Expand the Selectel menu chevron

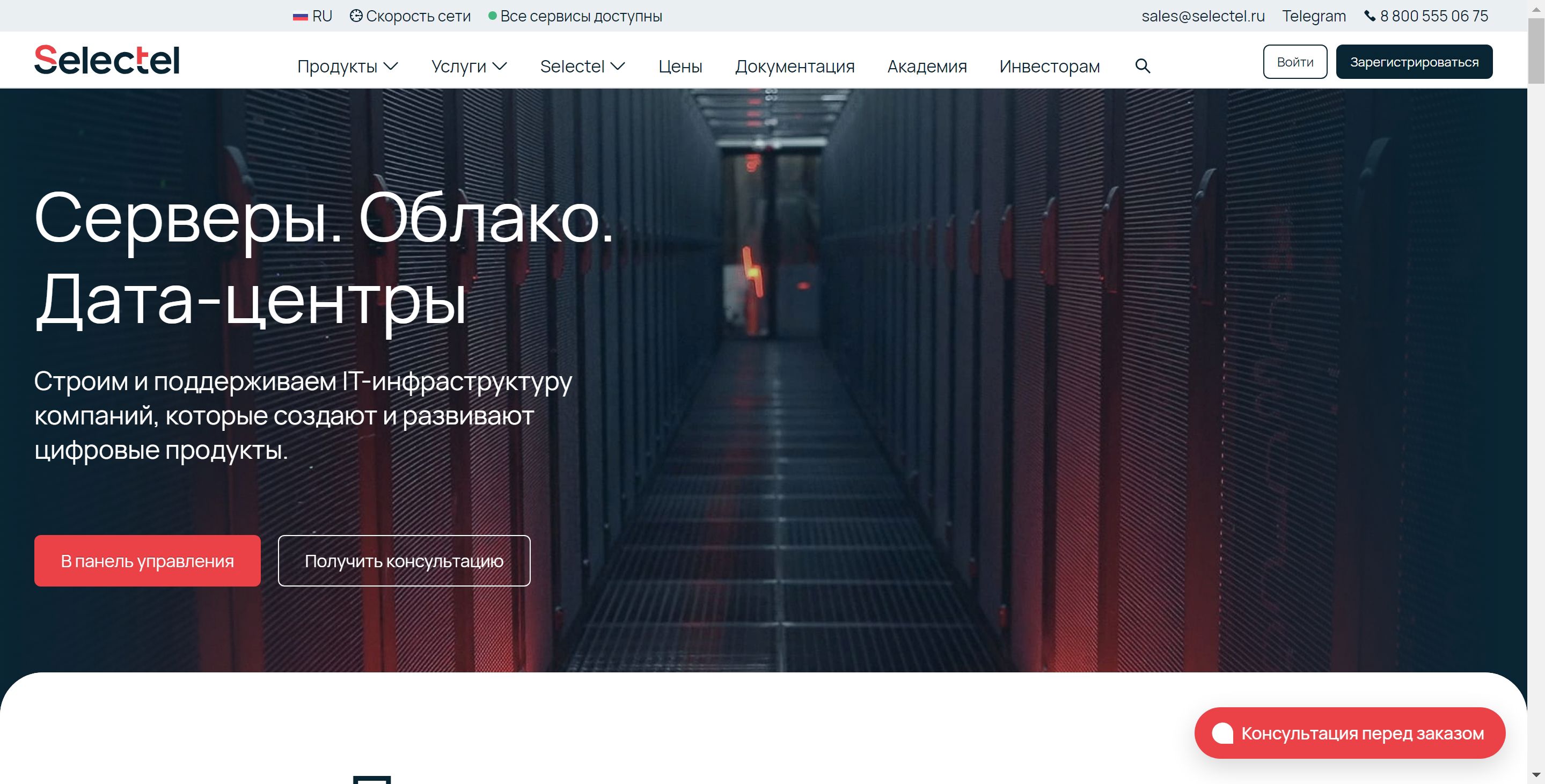(618, 66)
